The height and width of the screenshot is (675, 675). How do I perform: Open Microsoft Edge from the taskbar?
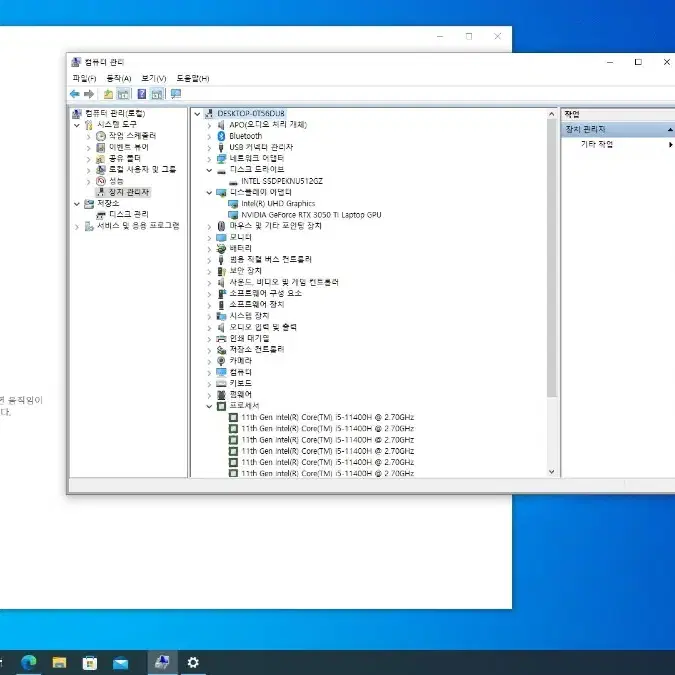pyautogui.click(x=29, y=662)
